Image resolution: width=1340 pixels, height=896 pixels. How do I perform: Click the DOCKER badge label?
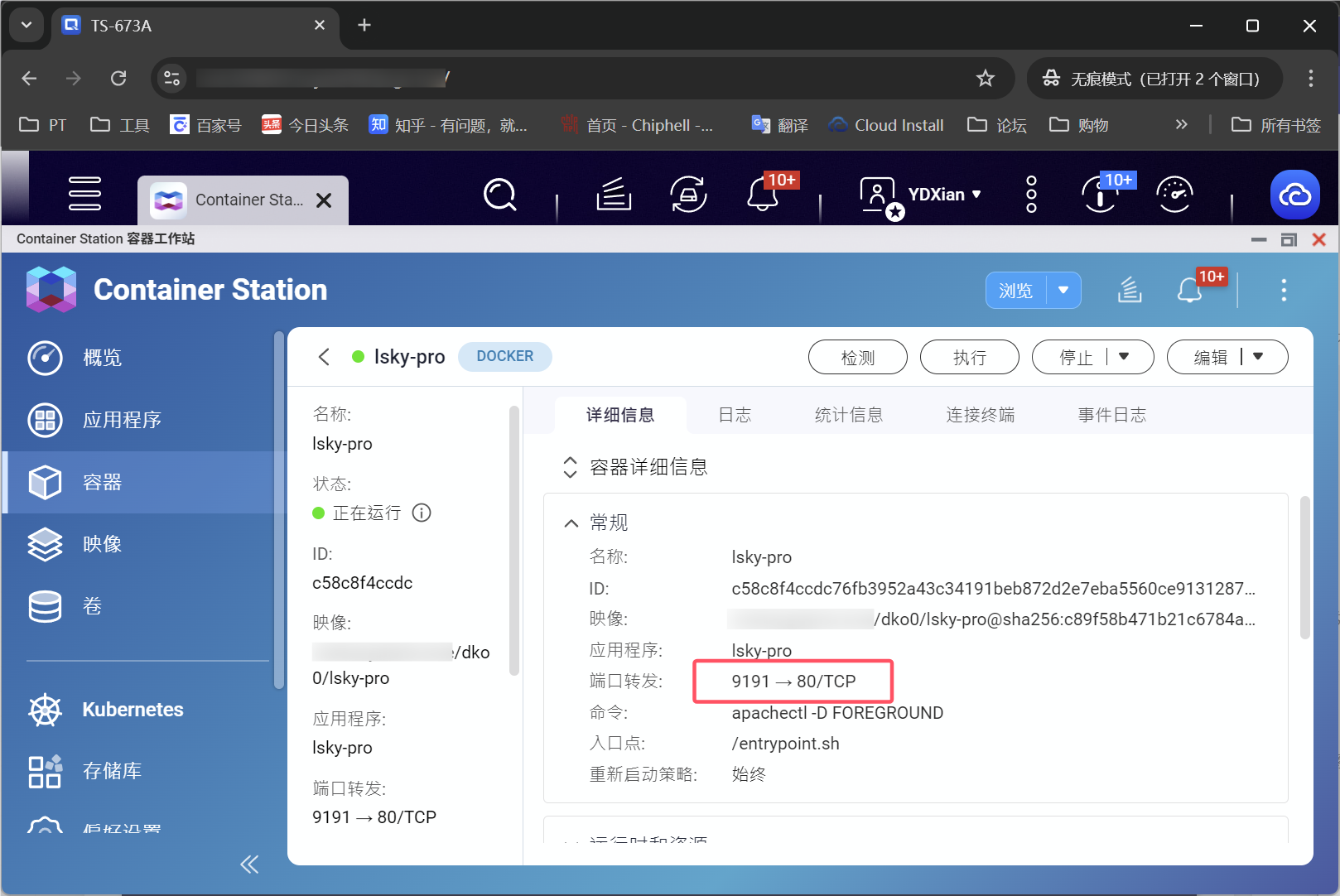504,356
